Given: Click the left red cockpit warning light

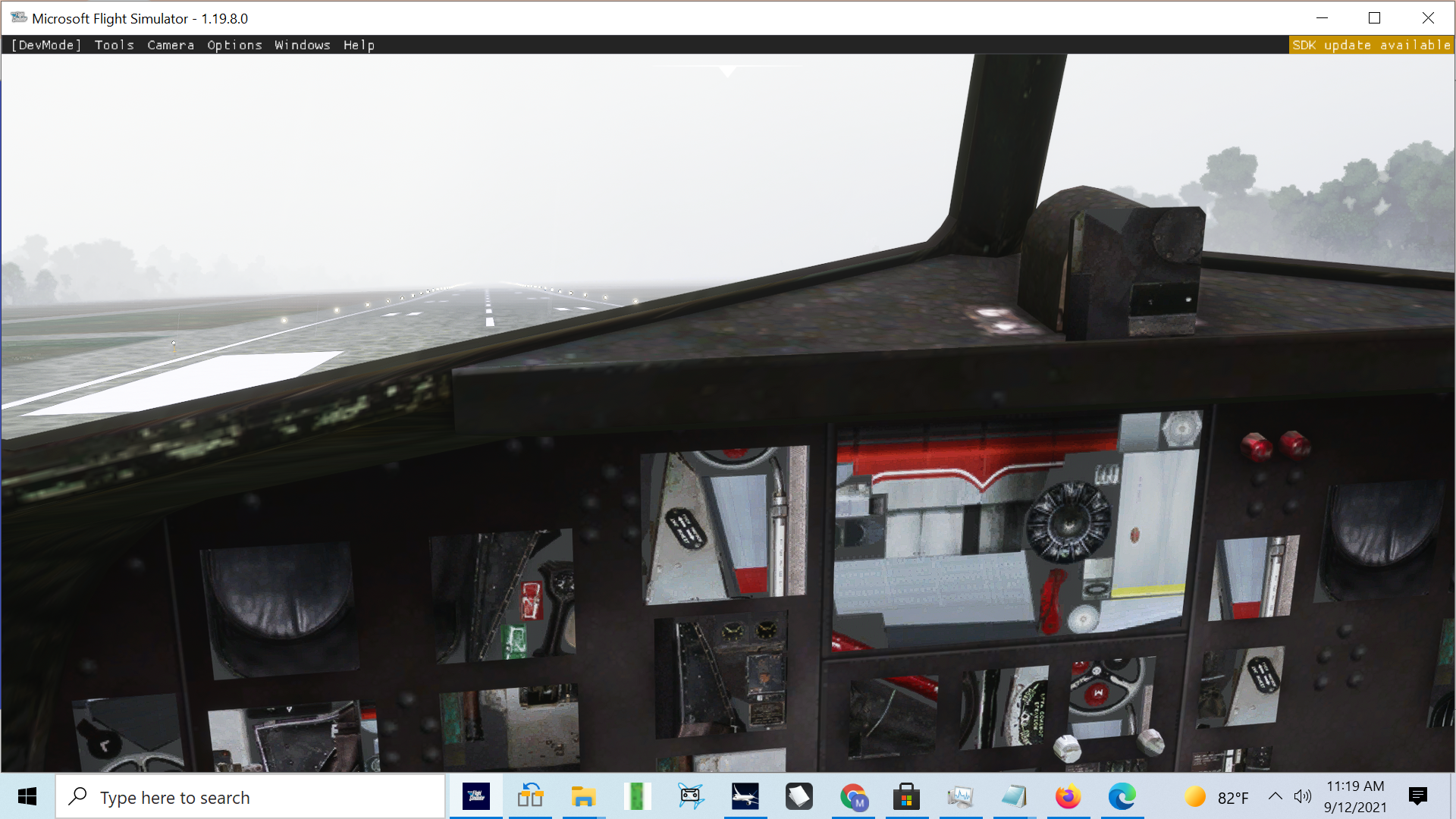Looking at the screenshot, I should click(x=1257, y=447).
